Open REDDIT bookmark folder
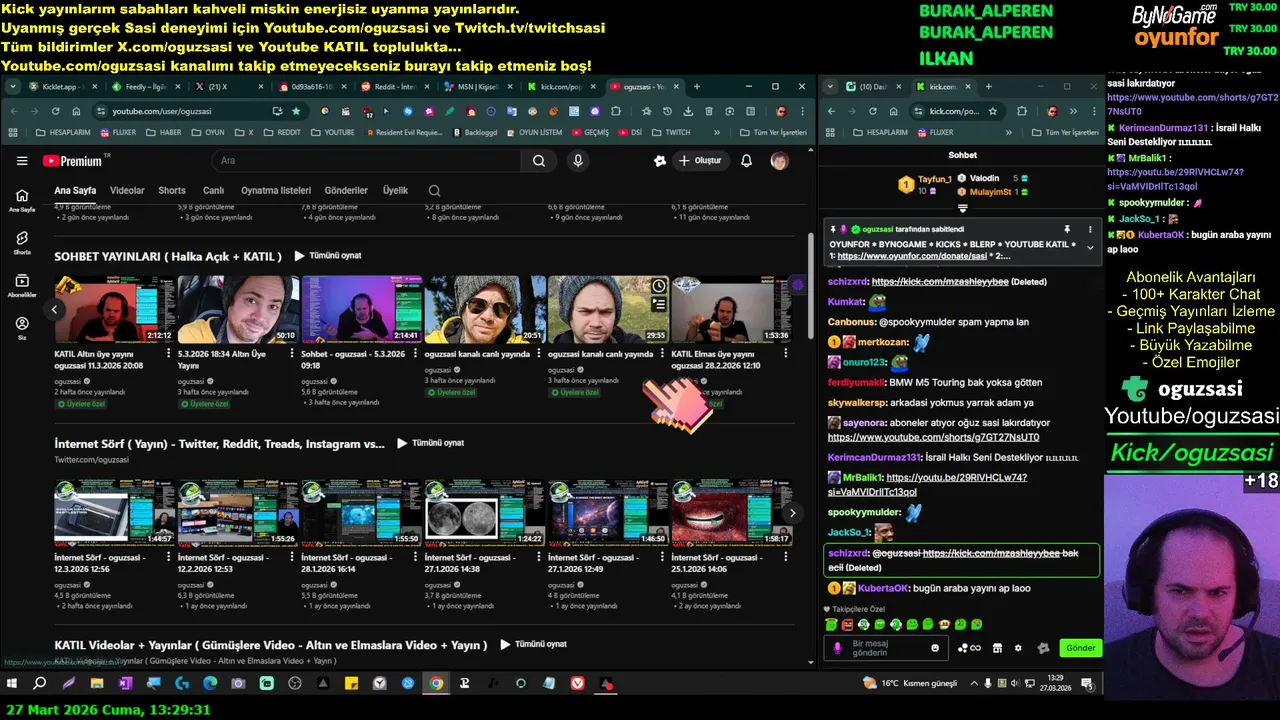The width and height of the screenshot is (1280, 720). coord(282,132)
